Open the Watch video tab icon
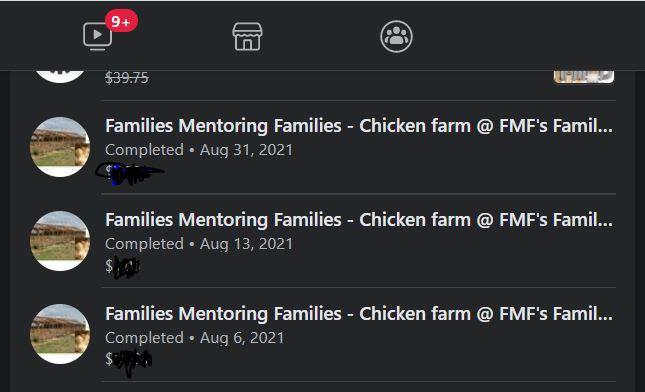645x392 pixels. [x=97, y=36]
